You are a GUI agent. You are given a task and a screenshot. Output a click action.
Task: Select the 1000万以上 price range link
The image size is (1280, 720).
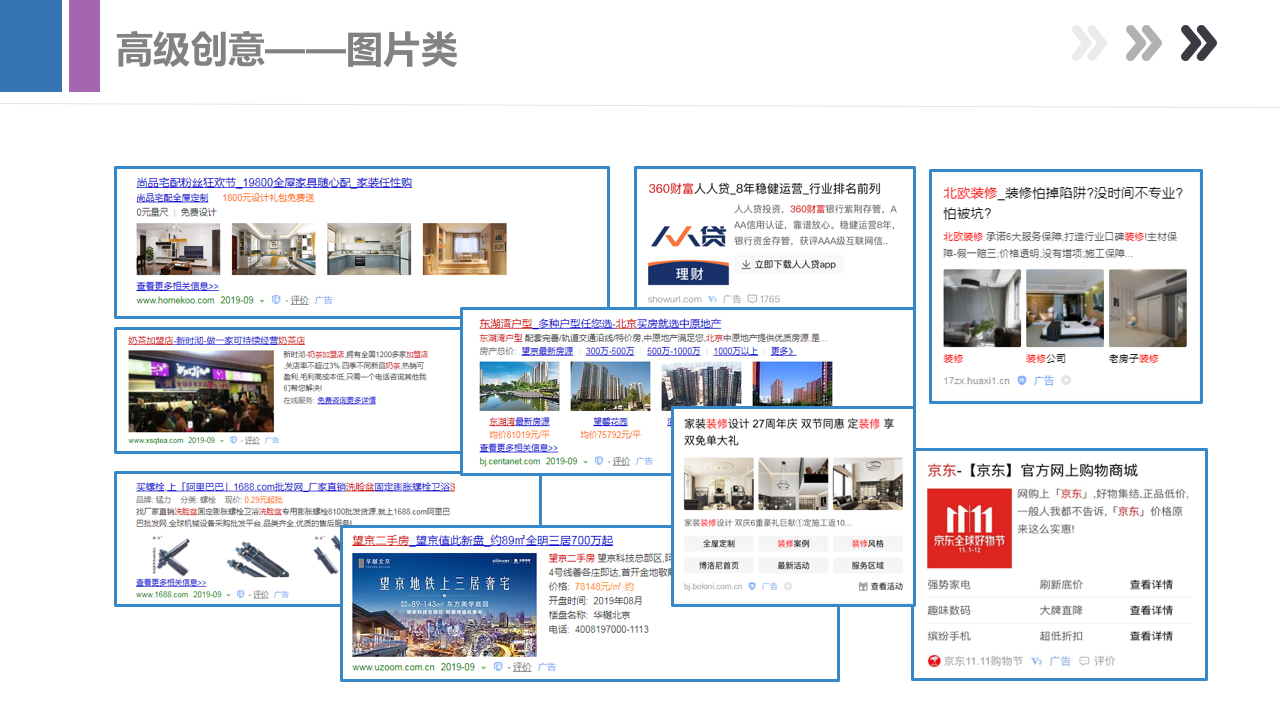tap(735, 351)
